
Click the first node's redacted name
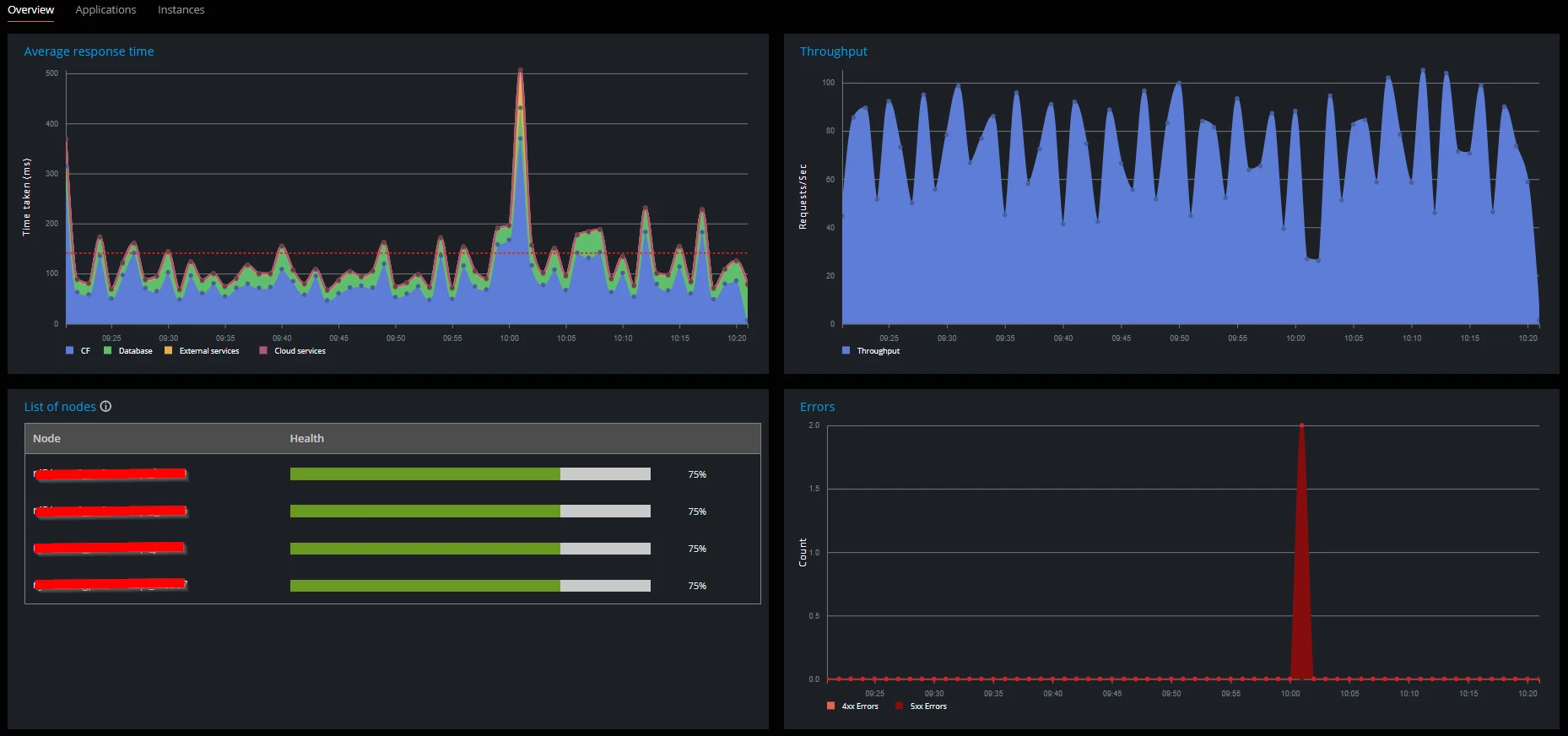[111, 474]
